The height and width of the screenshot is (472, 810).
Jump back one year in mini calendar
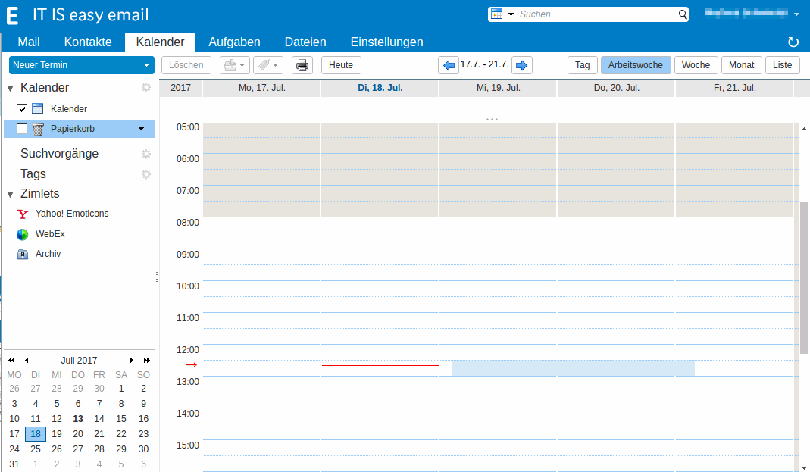click(11, 360)
